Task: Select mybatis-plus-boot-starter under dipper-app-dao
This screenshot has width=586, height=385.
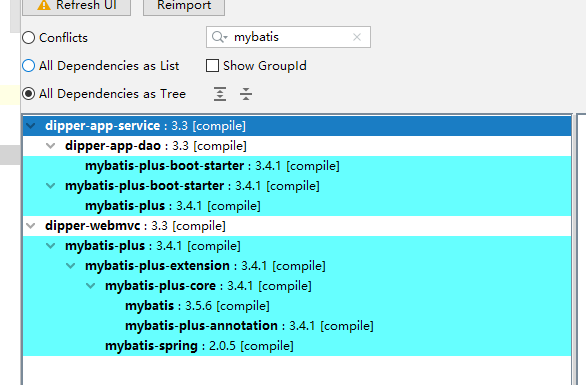Action: [297, 166]
